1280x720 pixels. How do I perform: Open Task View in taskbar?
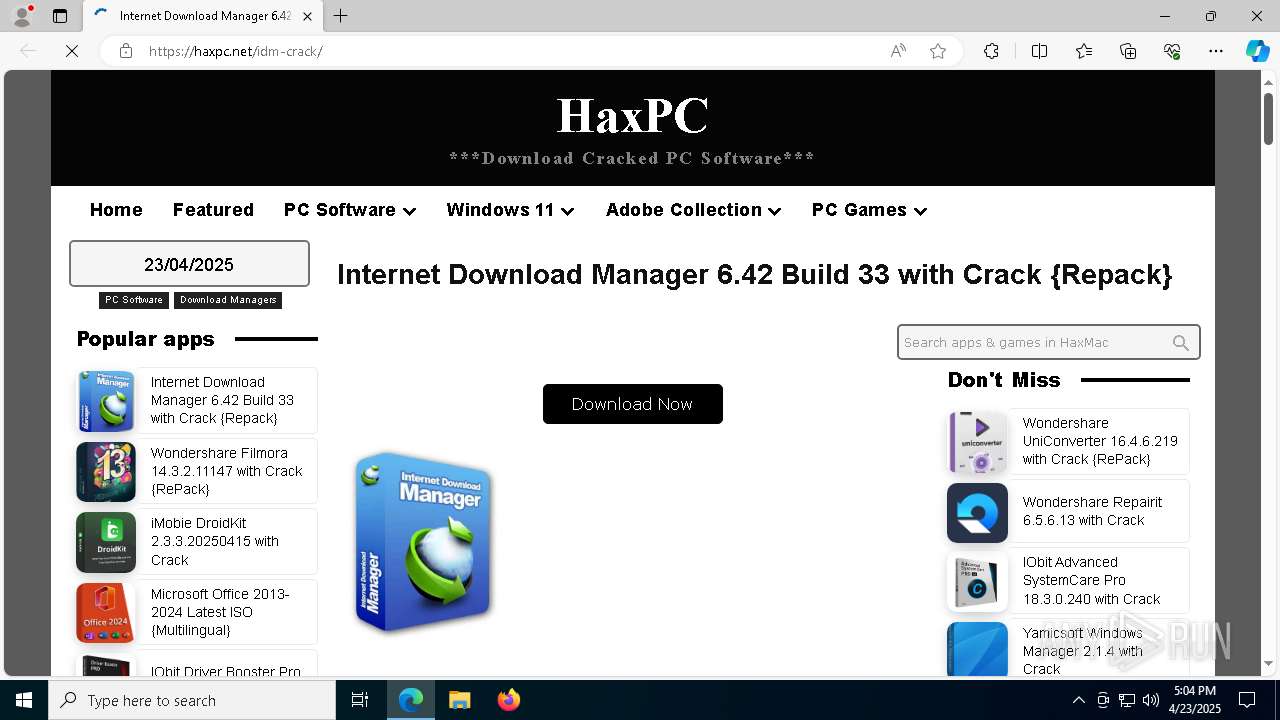pos(360,700)
